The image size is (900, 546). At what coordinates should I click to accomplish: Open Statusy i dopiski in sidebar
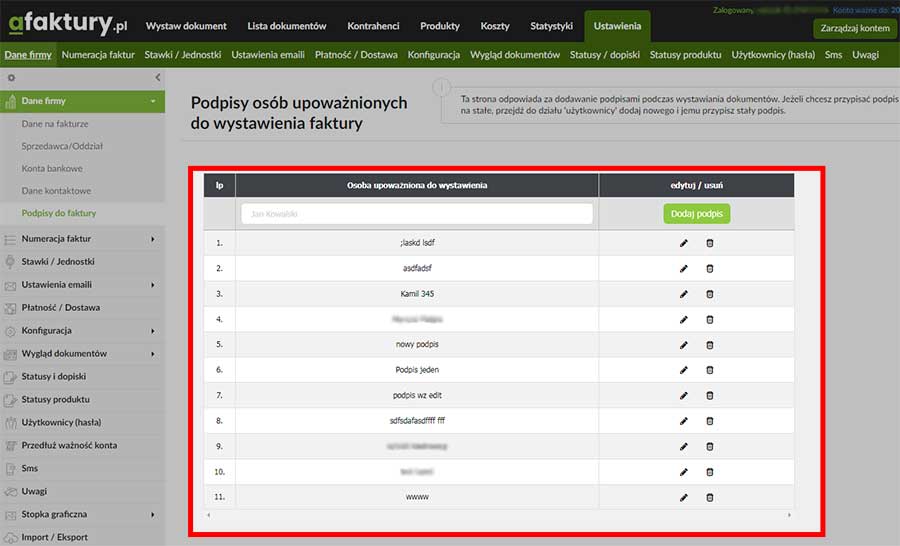point(54,377)
